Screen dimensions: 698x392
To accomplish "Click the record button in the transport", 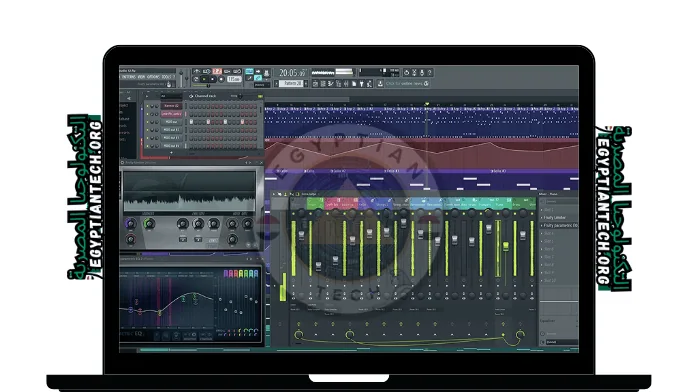I will tap(221, 79).
